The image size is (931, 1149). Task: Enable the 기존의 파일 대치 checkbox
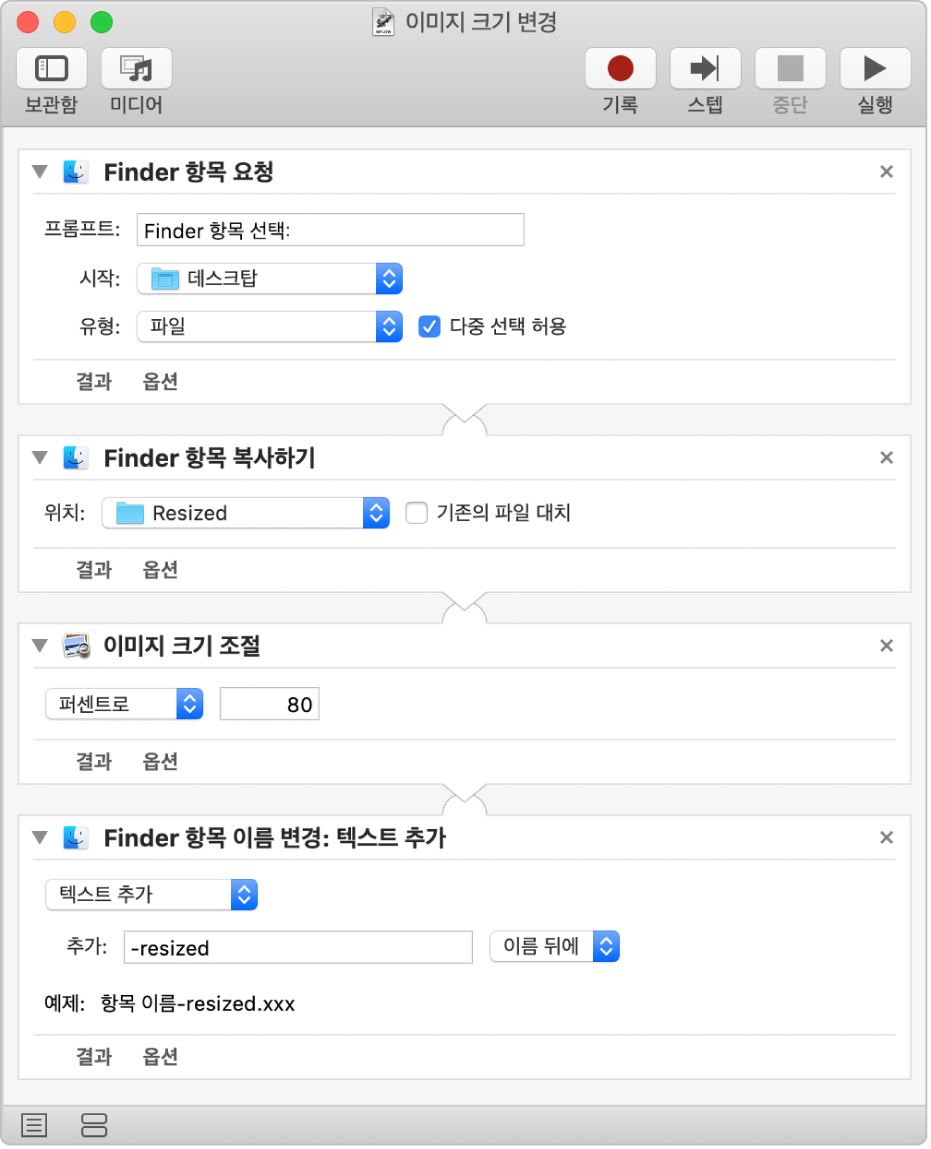click(416, 513)
